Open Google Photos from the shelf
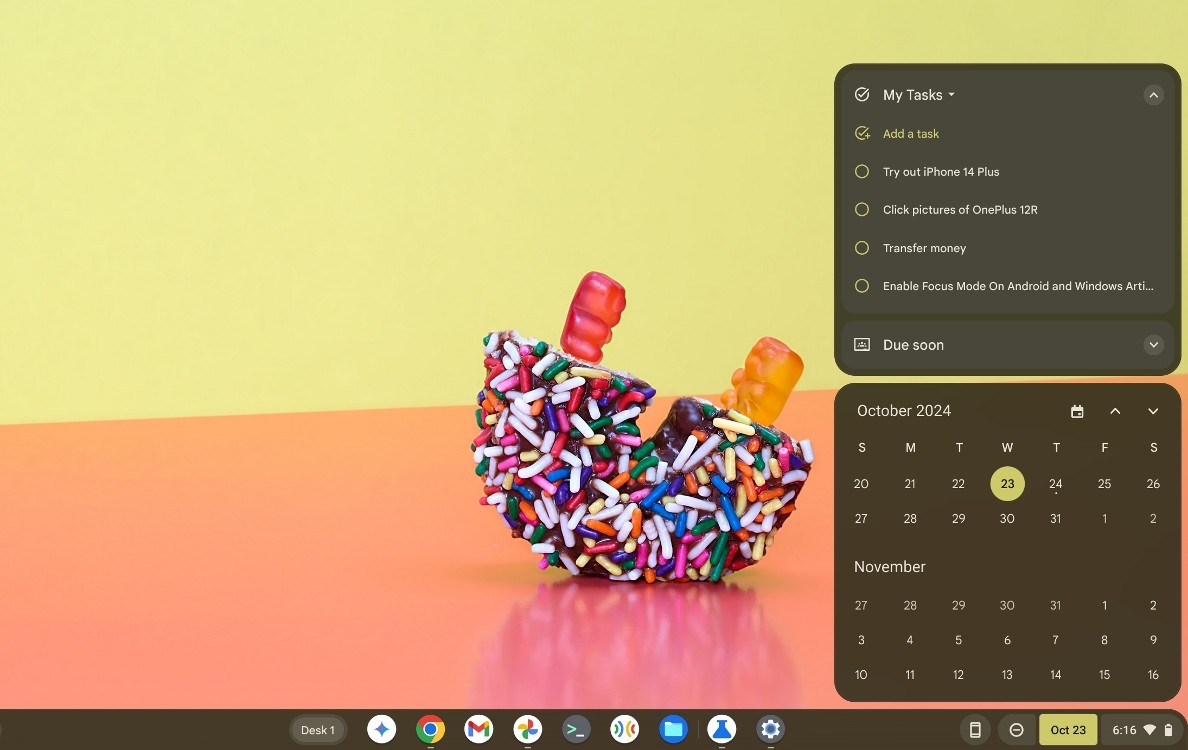The image size is (1188, 750). pyautogui.click(x=527, y=730)
